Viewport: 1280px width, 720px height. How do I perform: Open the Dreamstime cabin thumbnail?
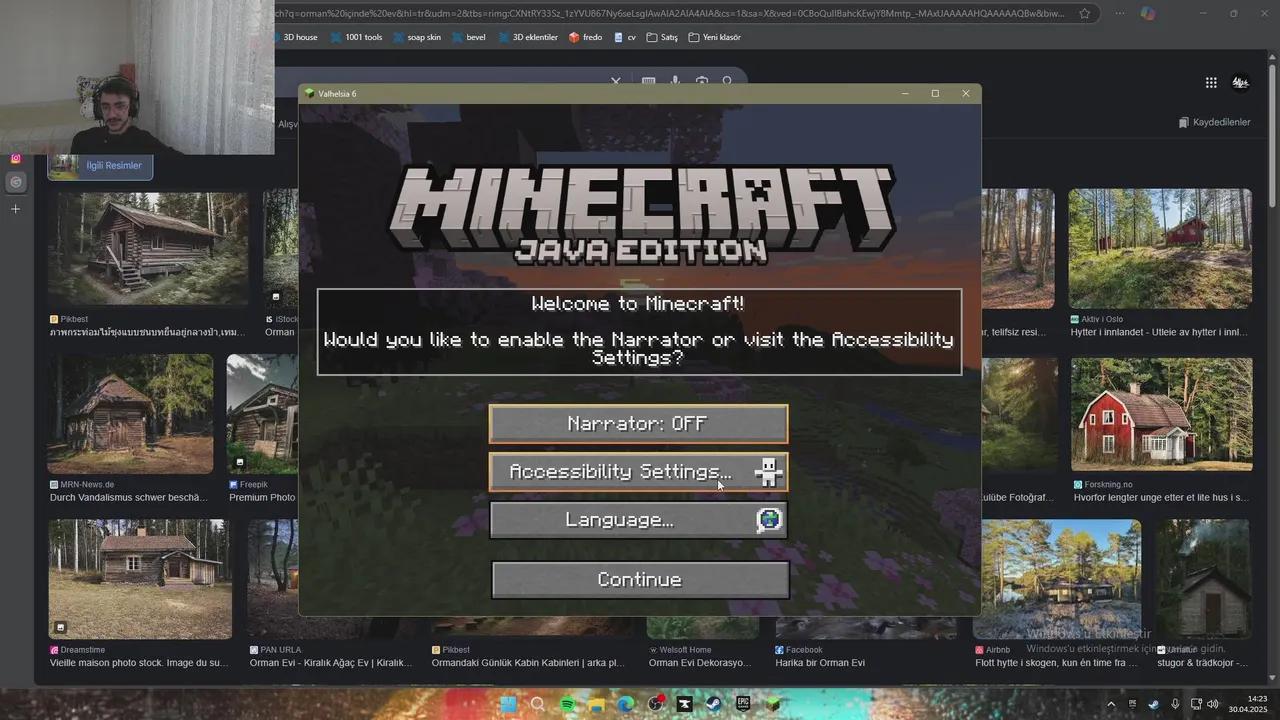140,579
